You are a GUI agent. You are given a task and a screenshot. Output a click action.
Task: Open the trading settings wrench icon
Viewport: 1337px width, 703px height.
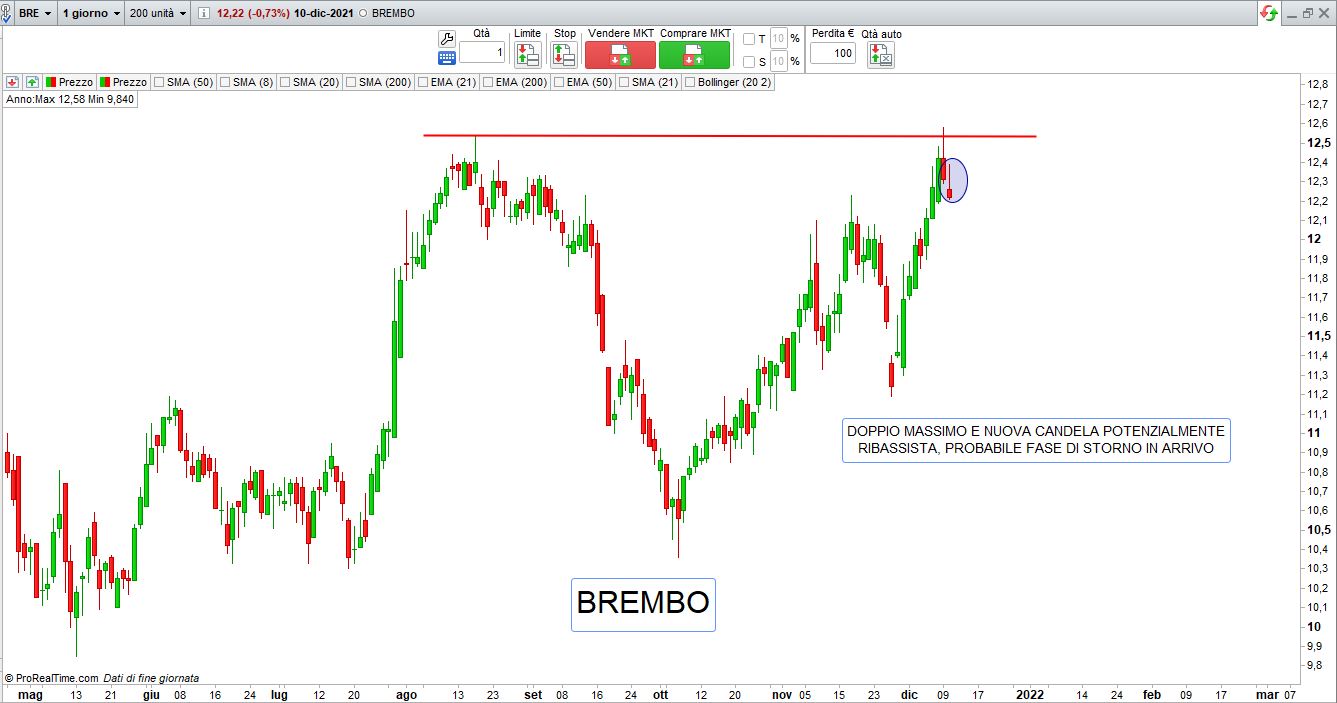[x=446, y=38]
